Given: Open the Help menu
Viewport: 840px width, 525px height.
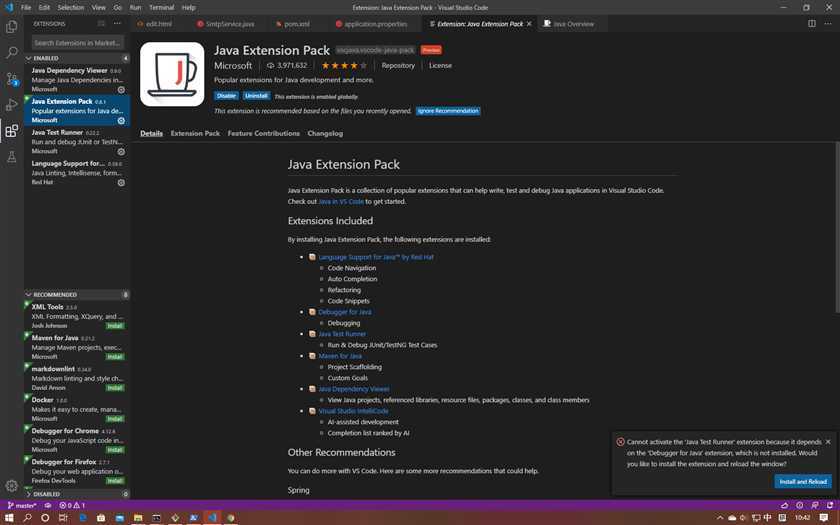Looking at the screenshot, I should pos(189,8).
